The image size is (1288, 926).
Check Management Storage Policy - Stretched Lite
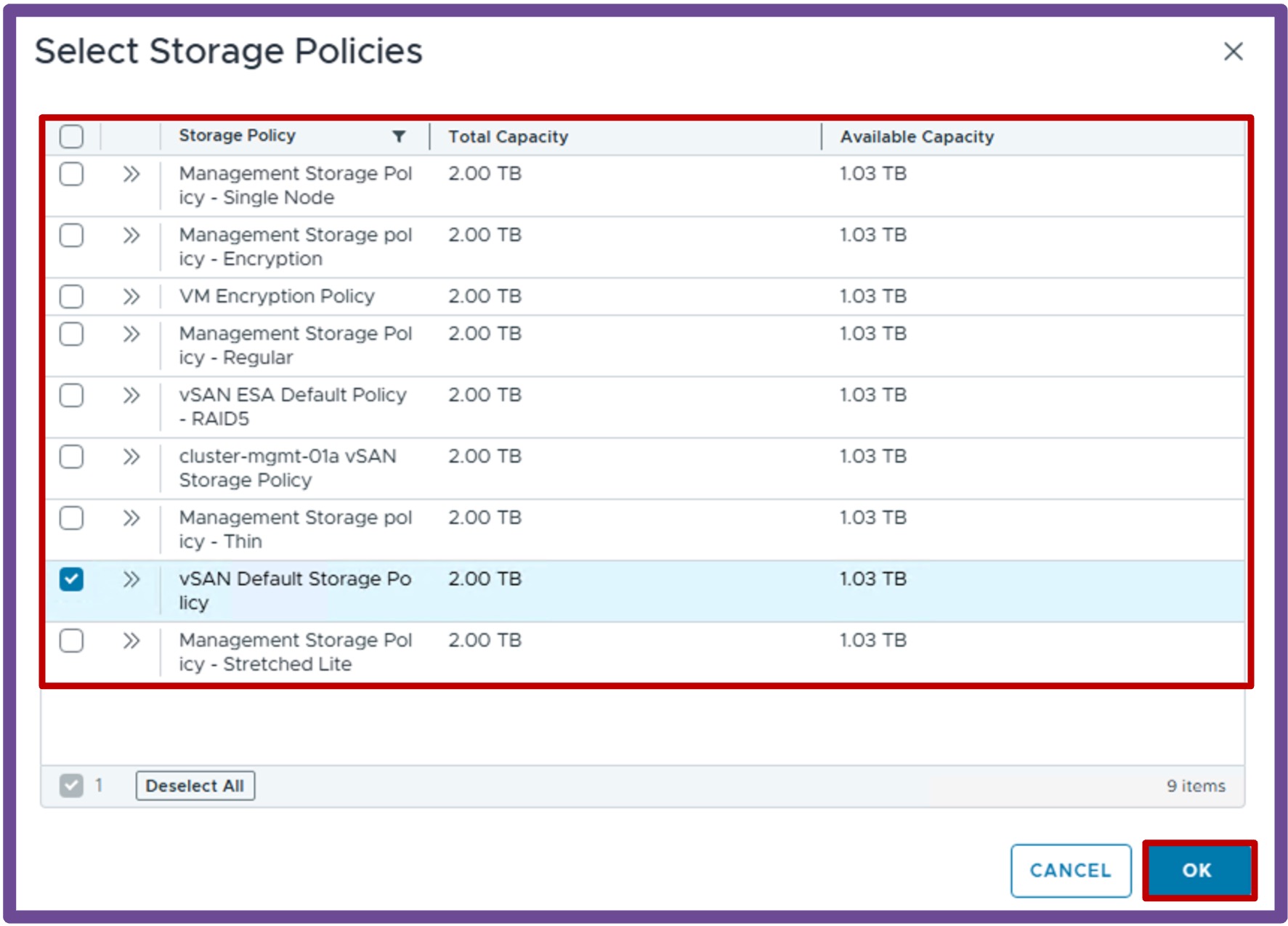pyautogui.click(x=71, y=640)
